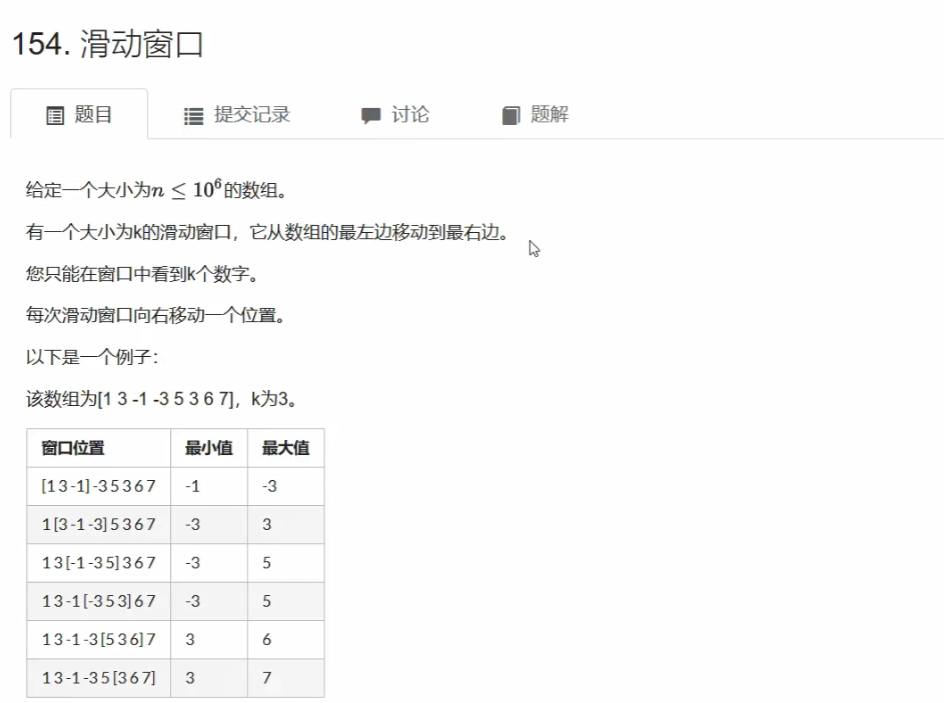
Task: Switch to the 提交记录 tab
Action: (x=251, y=115)
